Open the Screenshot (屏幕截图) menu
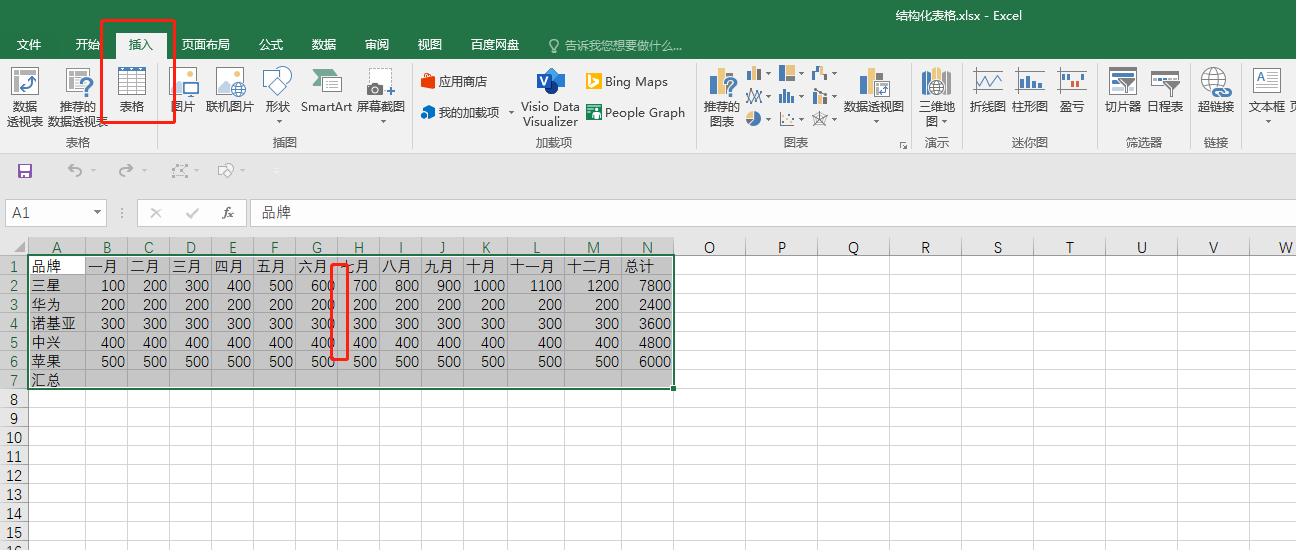The height and width of the screenshot is (550, 1296). (381, 97)
